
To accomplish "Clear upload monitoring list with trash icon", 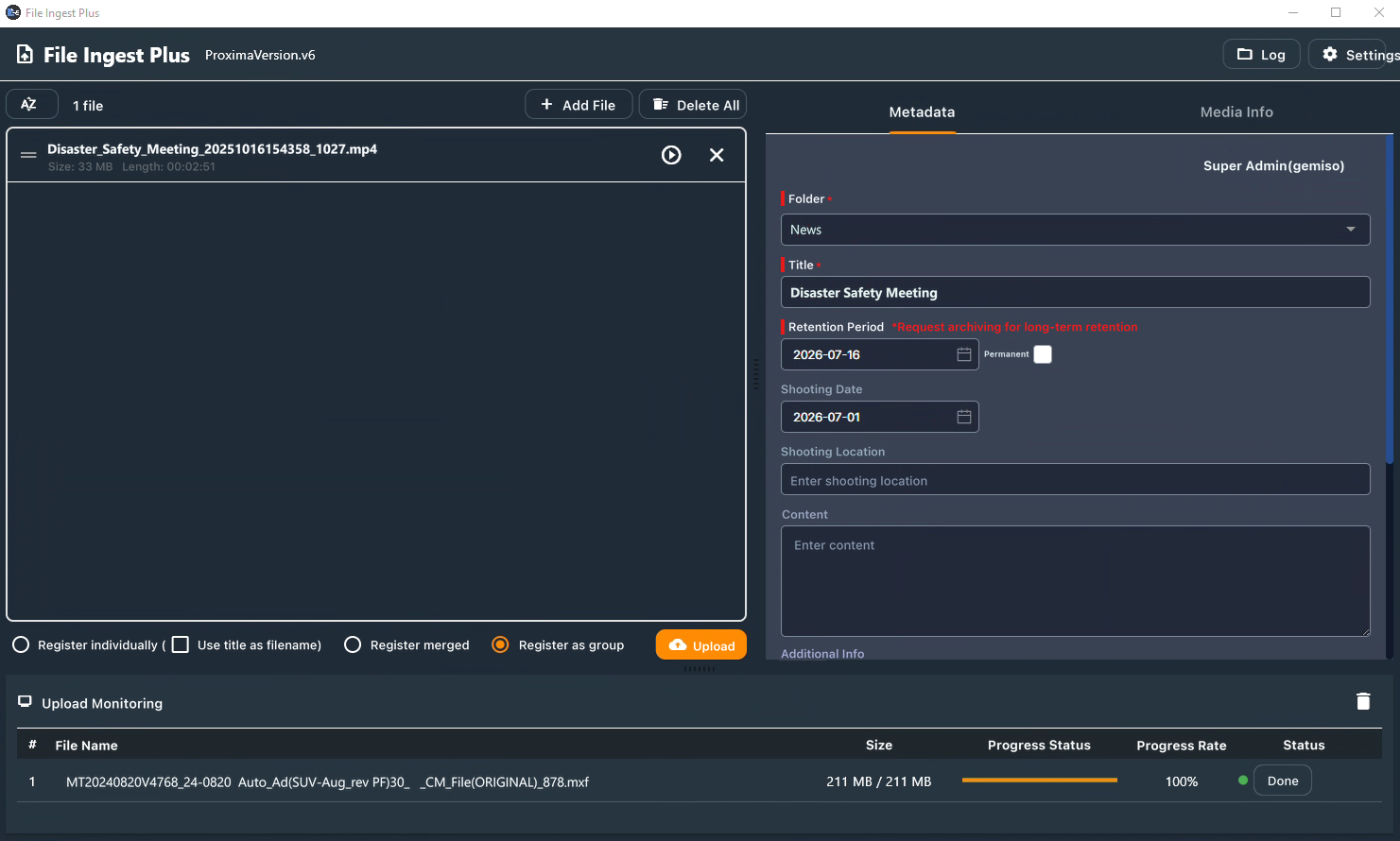I will pyautogui.click(x=1363, y=701).
